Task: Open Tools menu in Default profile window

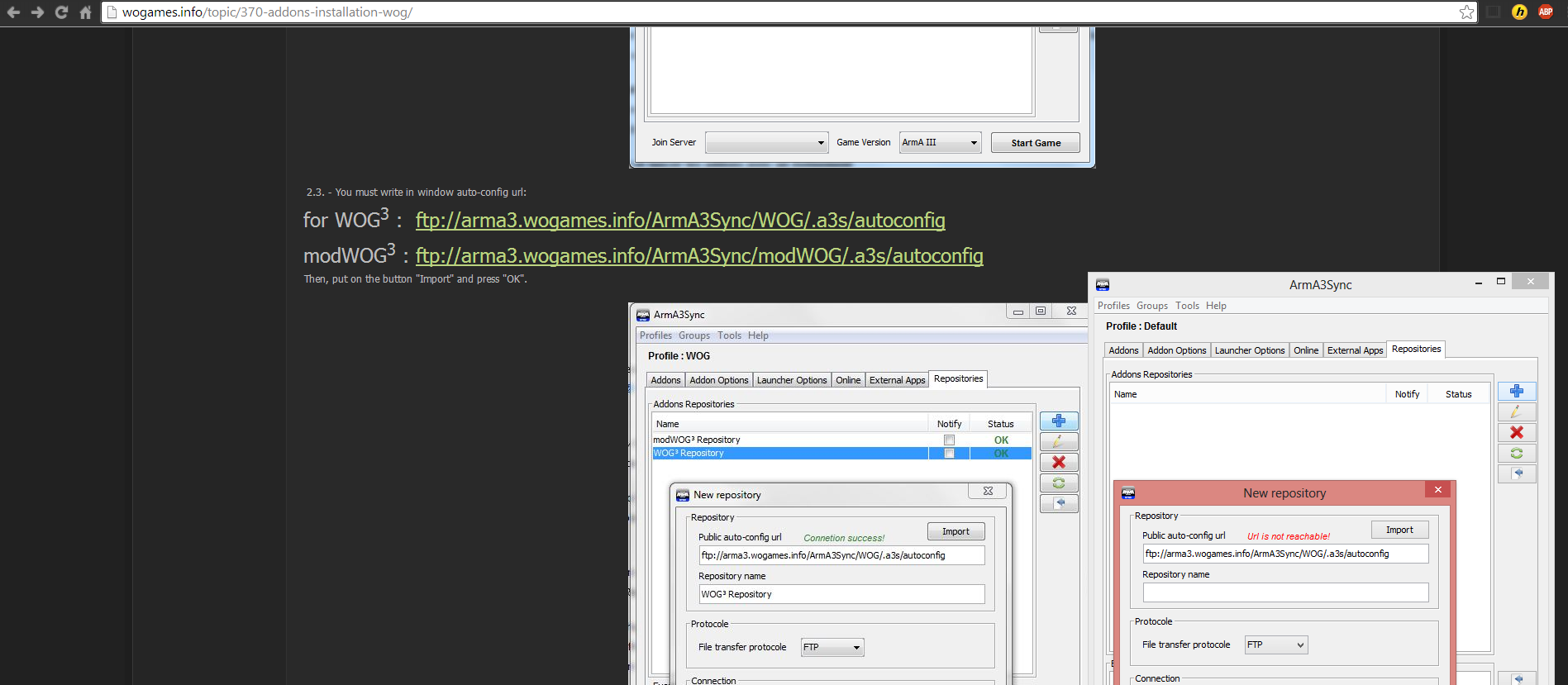Action: point(1187,306)
